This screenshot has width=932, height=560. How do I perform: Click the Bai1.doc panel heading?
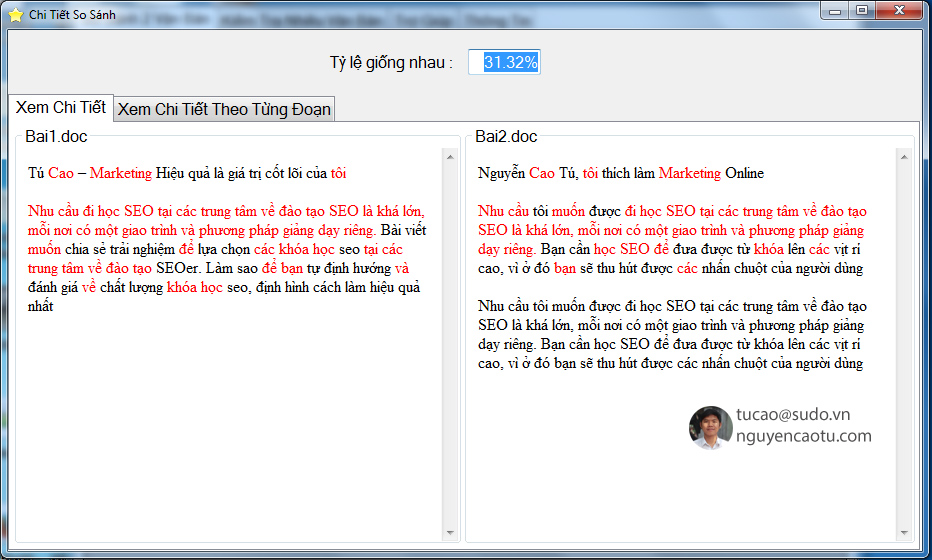(x=56, y=136)
